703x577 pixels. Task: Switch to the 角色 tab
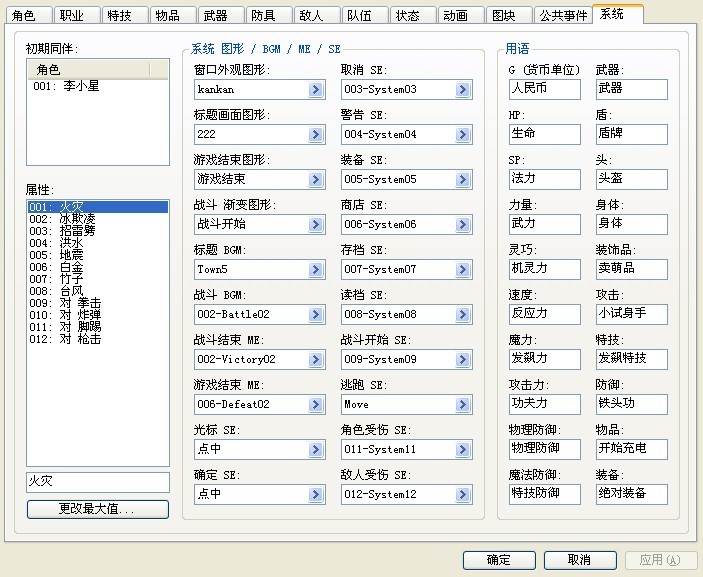tap(29, 16)
